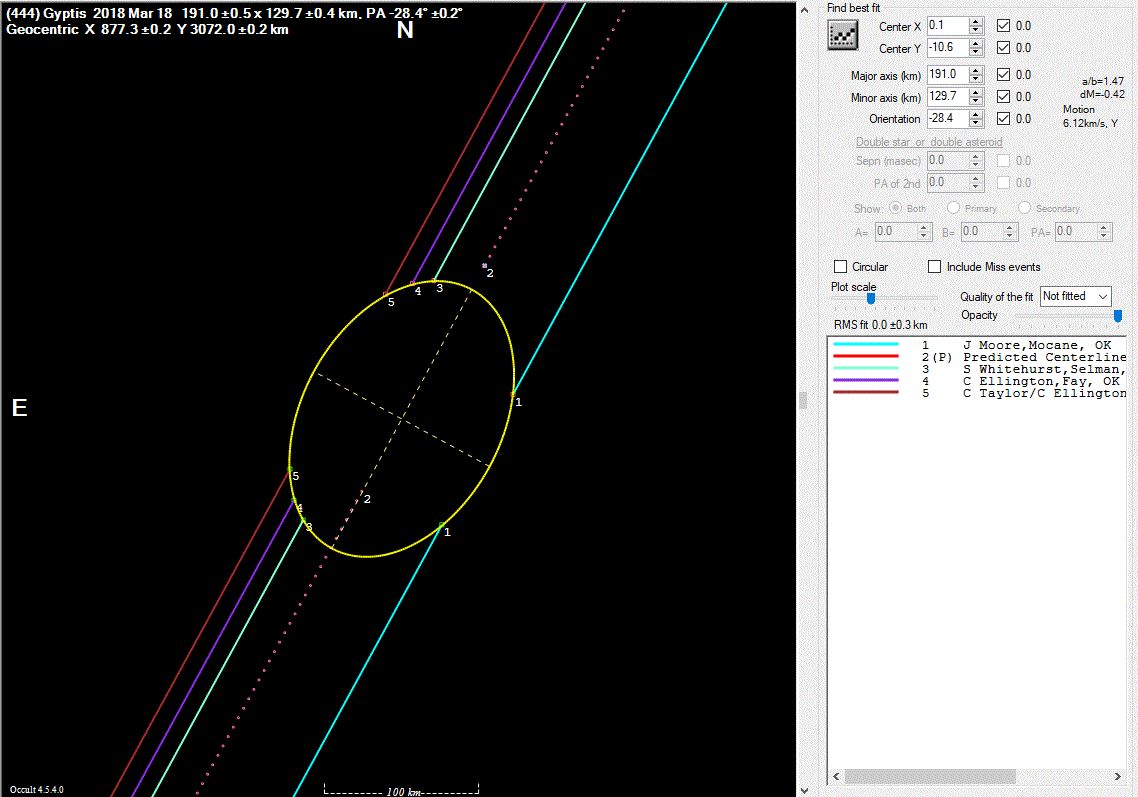The width and height of the screenshot is (1138, 797).
Task: Enable the Circular checkbox
Action: click(x=841, y=267)
